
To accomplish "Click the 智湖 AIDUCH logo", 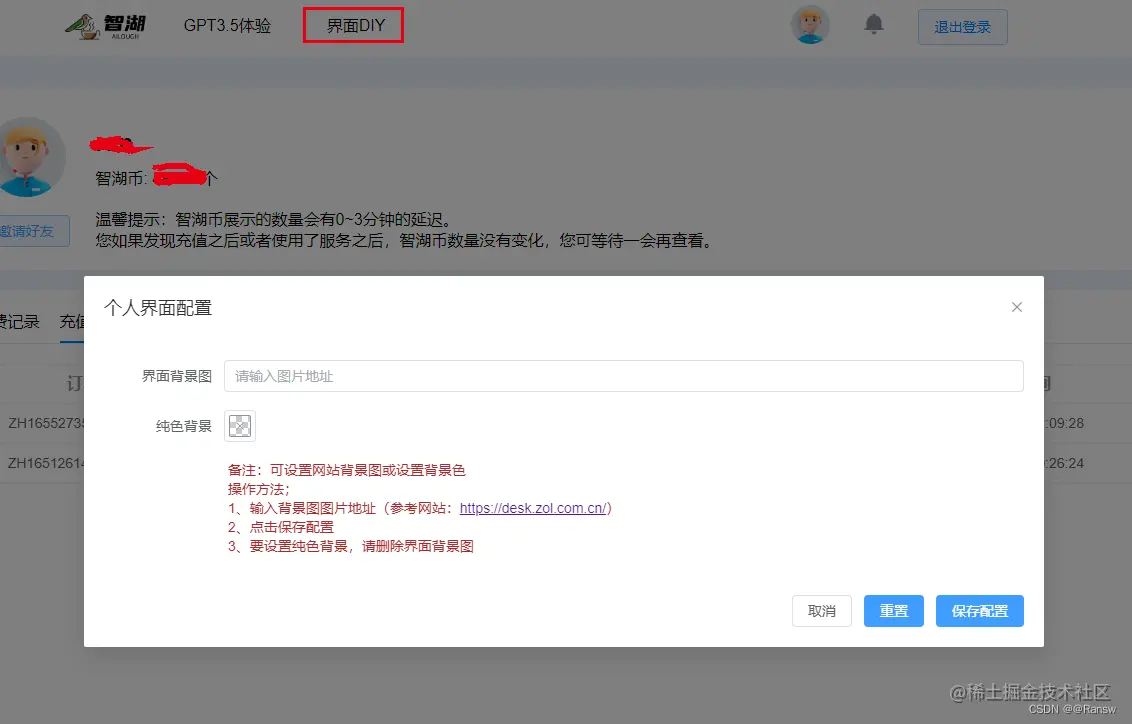I will point(105,26).
